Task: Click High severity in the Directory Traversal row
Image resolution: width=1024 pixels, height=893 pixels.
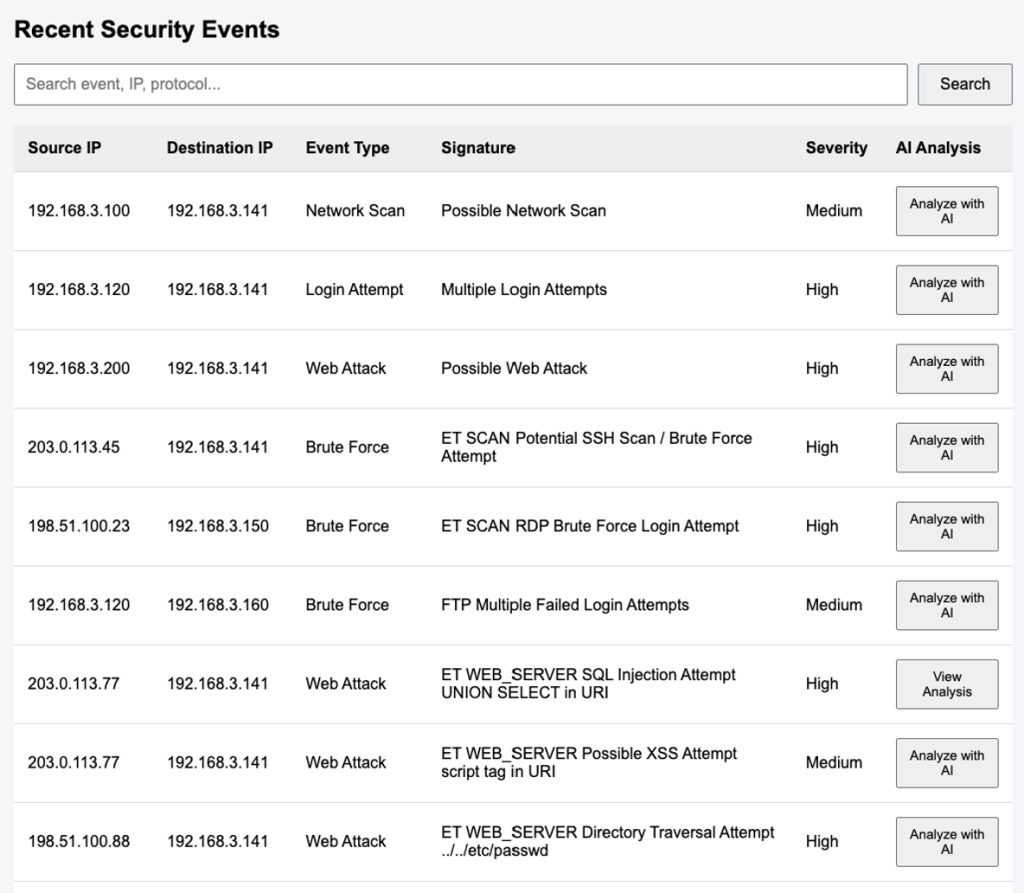Action: click(x=822, y=841)
